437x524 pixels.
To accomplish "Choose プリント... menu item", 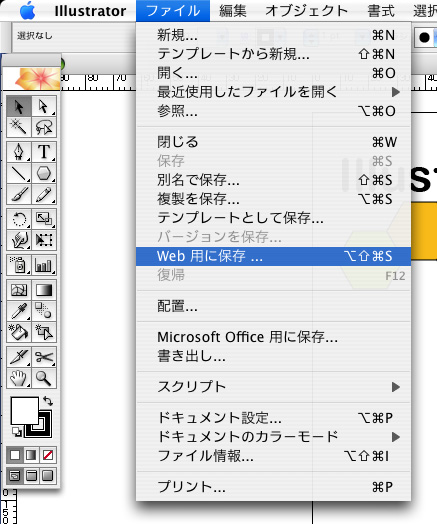I will coord(273,487).
